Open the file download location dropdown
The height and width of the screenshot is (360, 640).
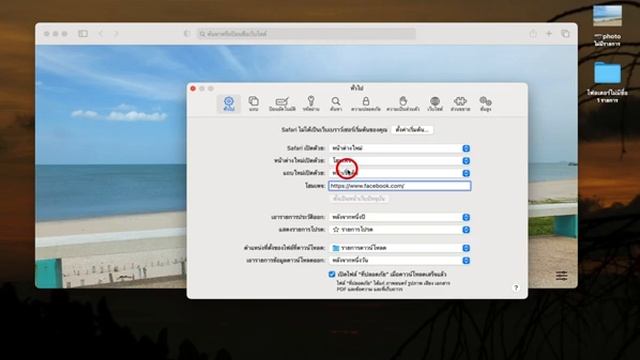coord(399,248)
